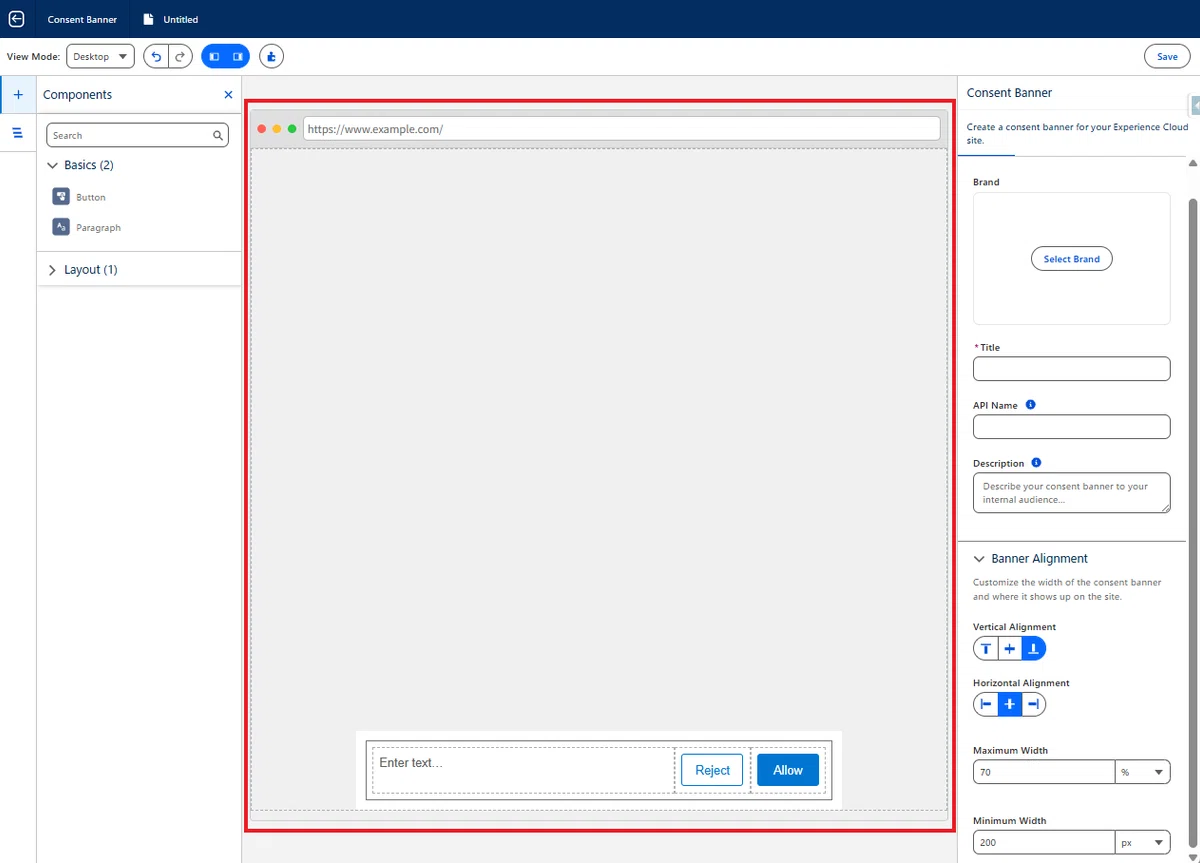Image resolution: width=1200 pixels, height=863 pixels.
Task: Click the search magnifier icon
Action: tap(218, 135)
